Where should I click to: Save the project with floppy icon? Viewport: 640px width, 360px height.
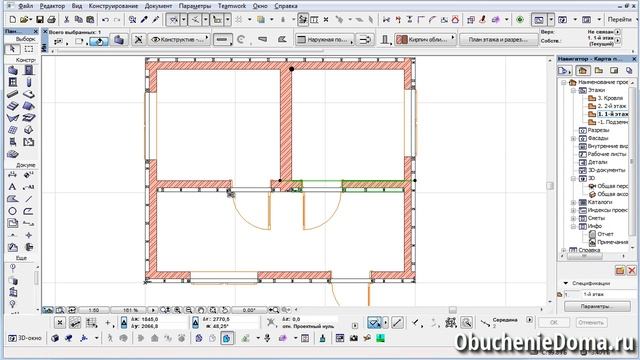pos(40,19)
